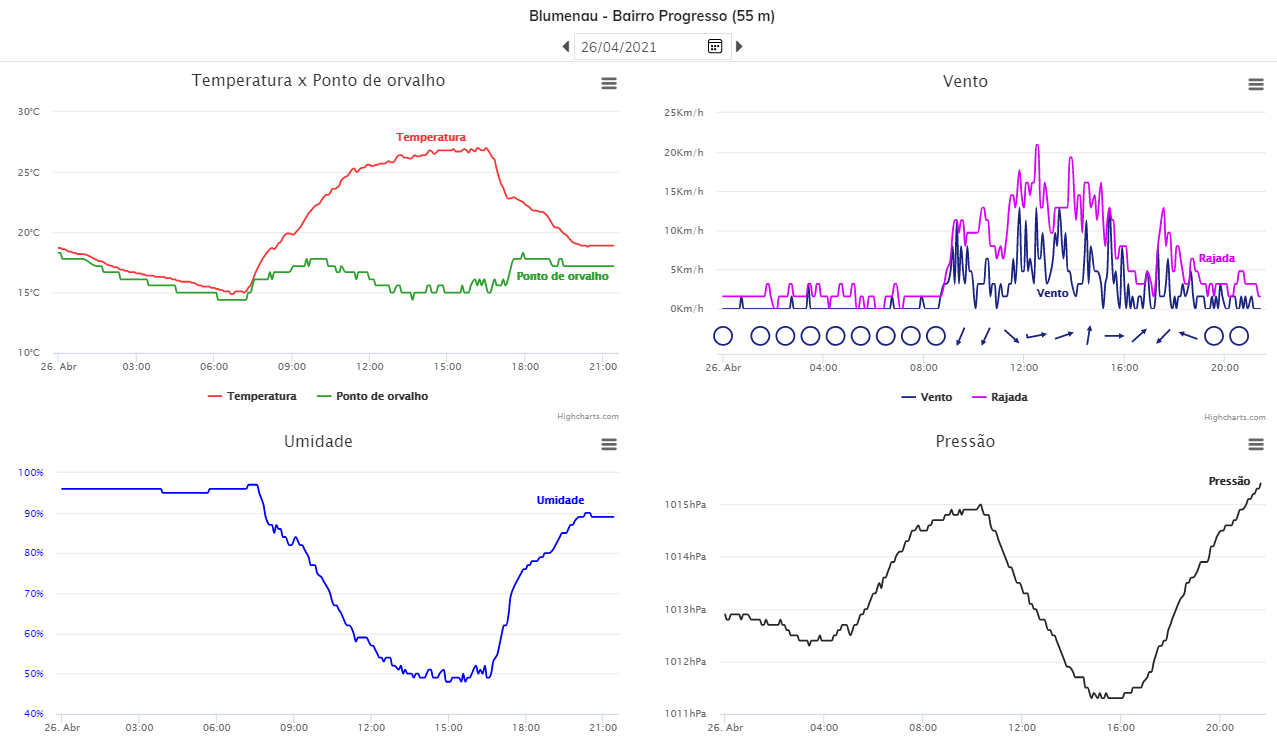Viewport: 1277px width, 743px height.
Task: Toggle the Vento series in the legend
Action: (x=927, y=397)
